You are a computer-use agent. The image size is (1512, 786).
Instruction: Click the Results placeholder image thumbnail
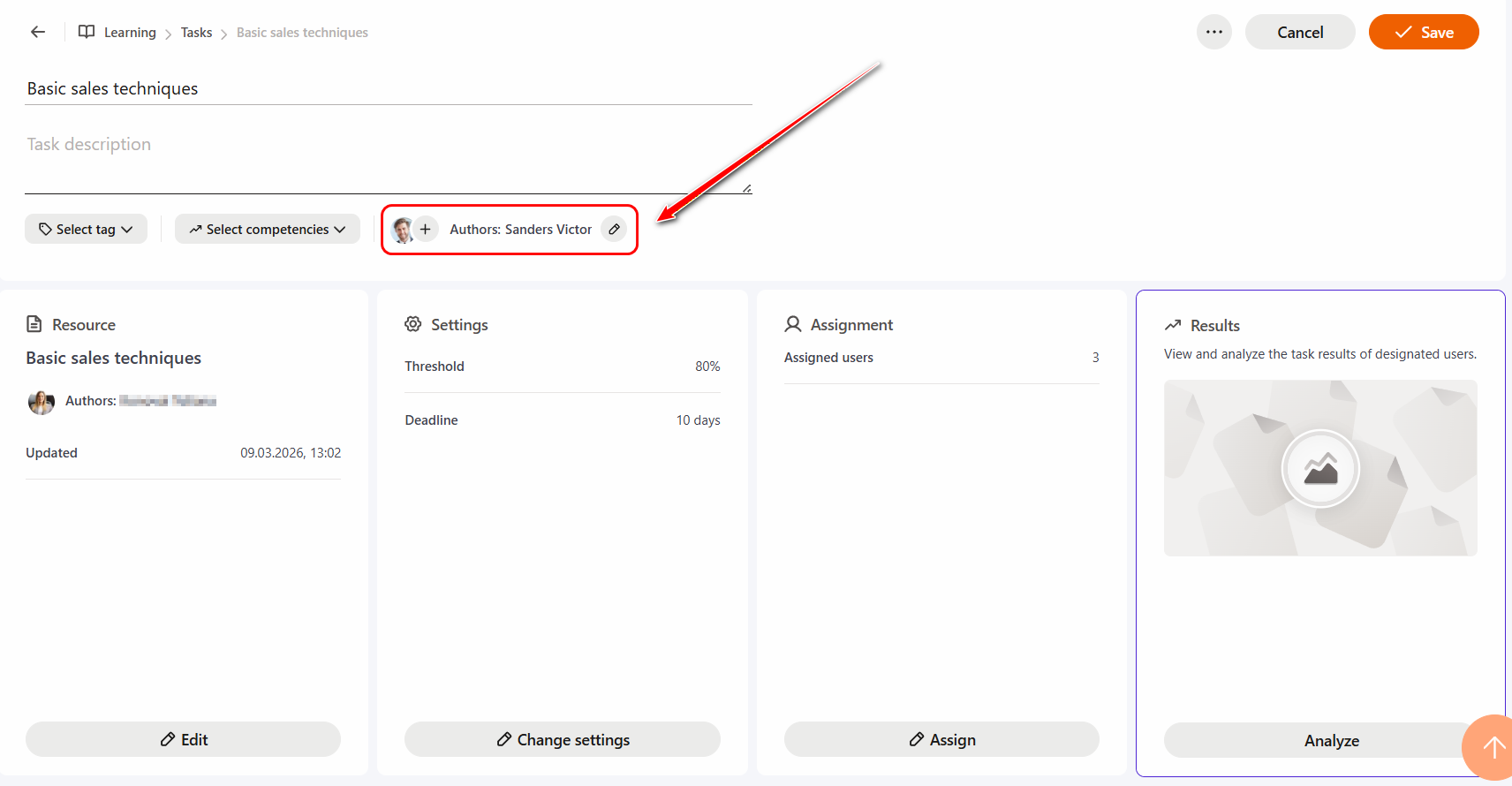pyautogui.click(x=1319, y=468)
